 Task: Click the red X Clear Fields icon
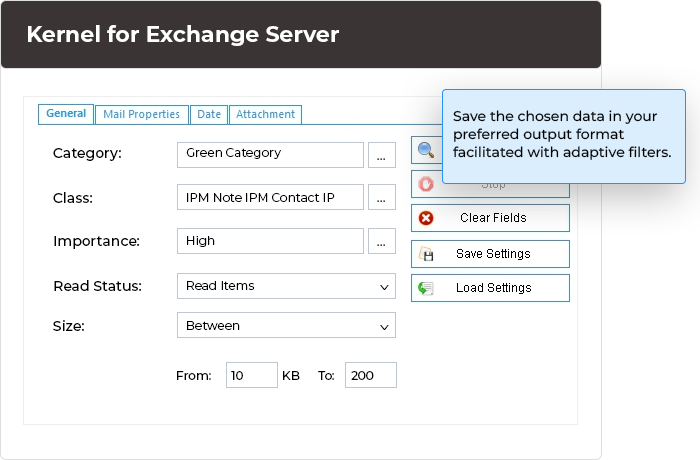pyautogui.click(x=426, y=218)
